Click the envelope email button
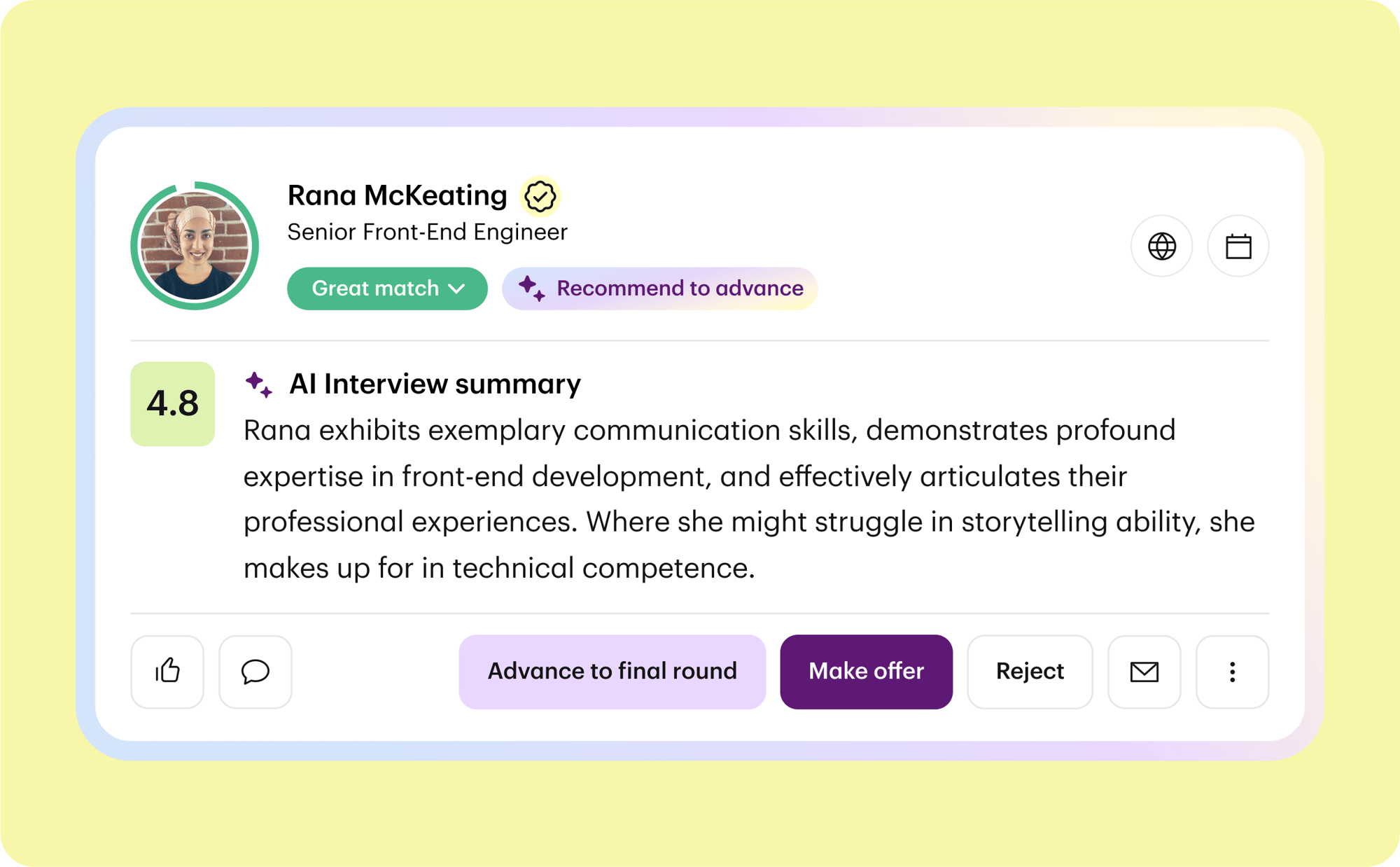This screenshot has height=867, width=1400. pos(1144,672)
